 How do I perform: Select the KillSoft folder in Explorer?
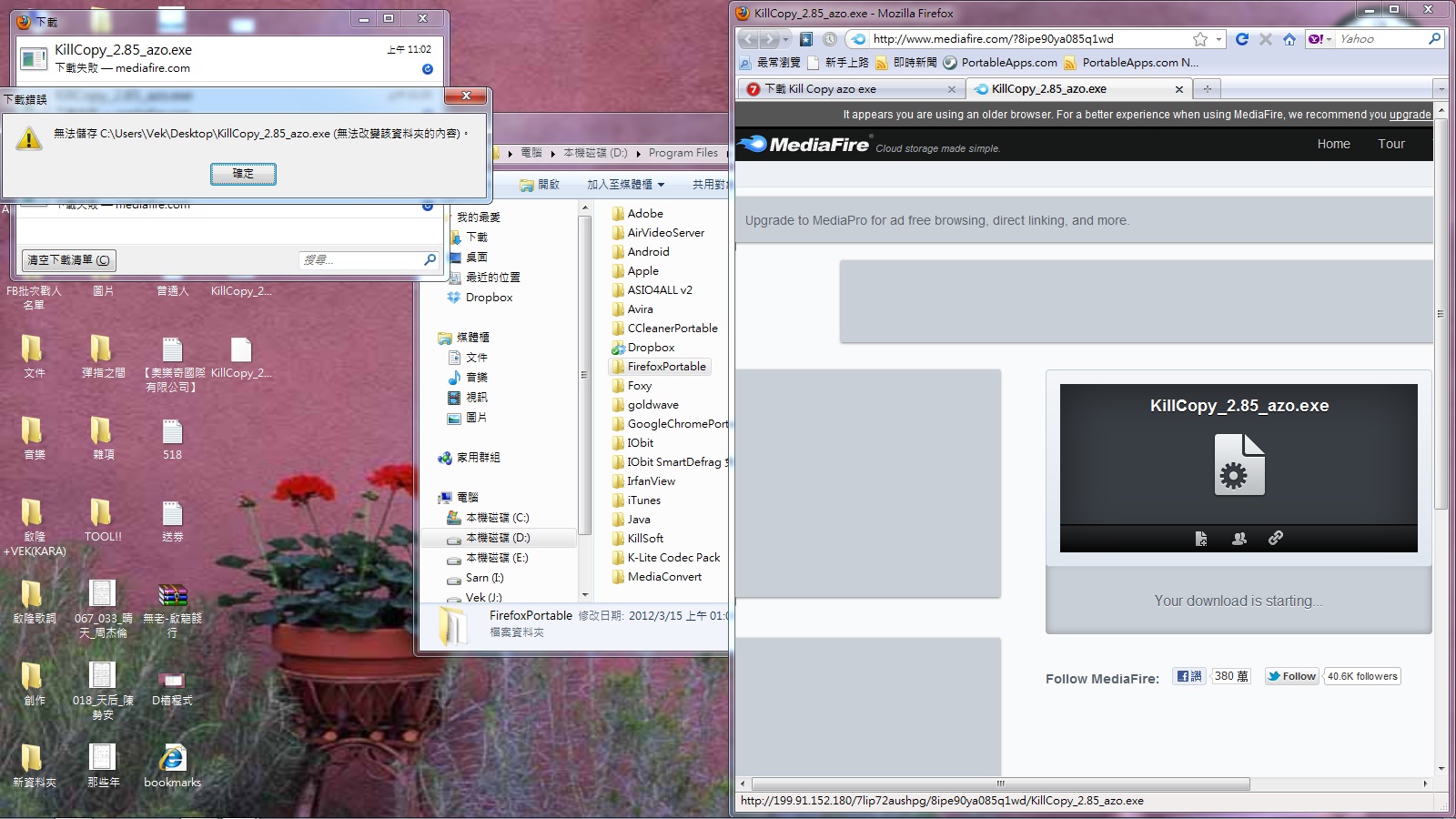(645, 539)
